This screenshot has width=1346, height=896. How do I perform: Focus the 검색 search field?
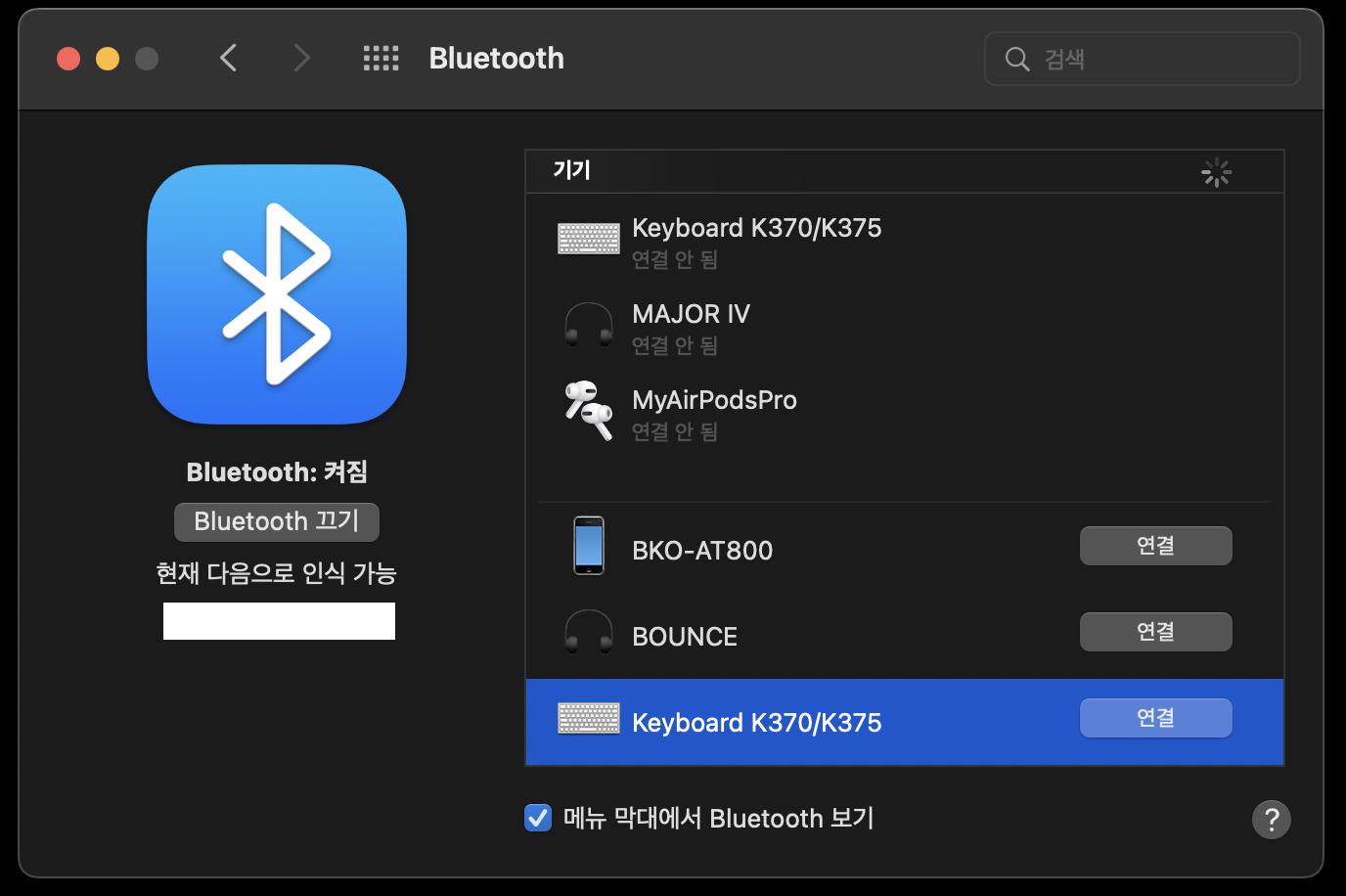tap(1143, 59)
